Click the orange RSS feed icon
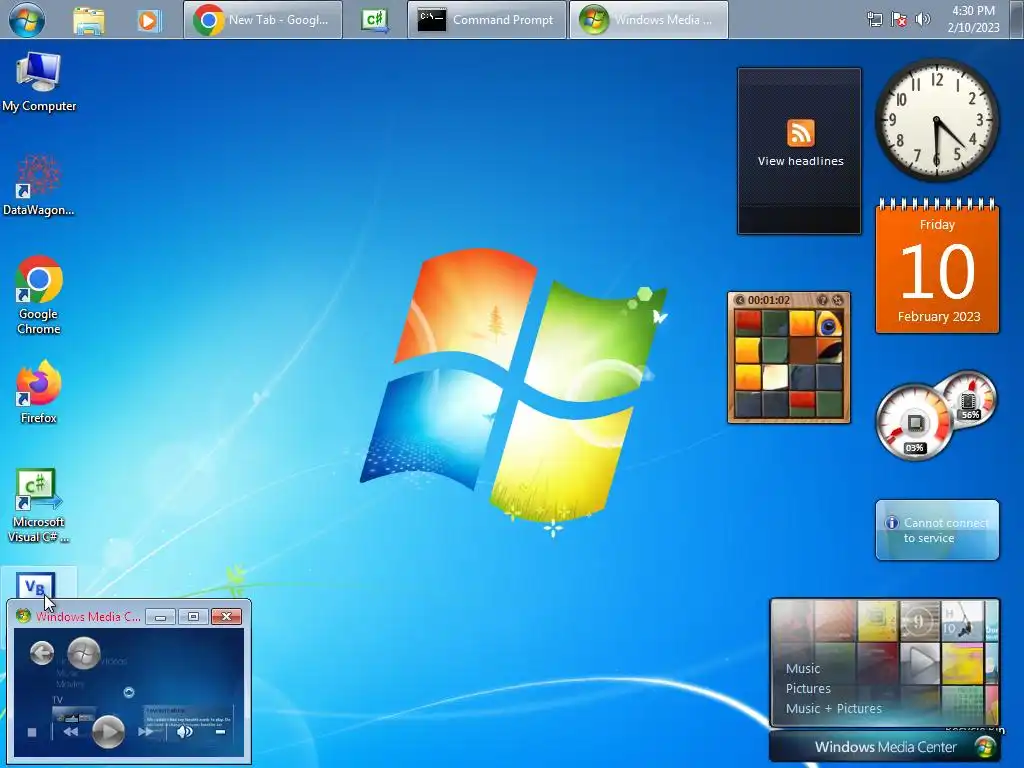 pyautogui.click(x=801, y=133)
